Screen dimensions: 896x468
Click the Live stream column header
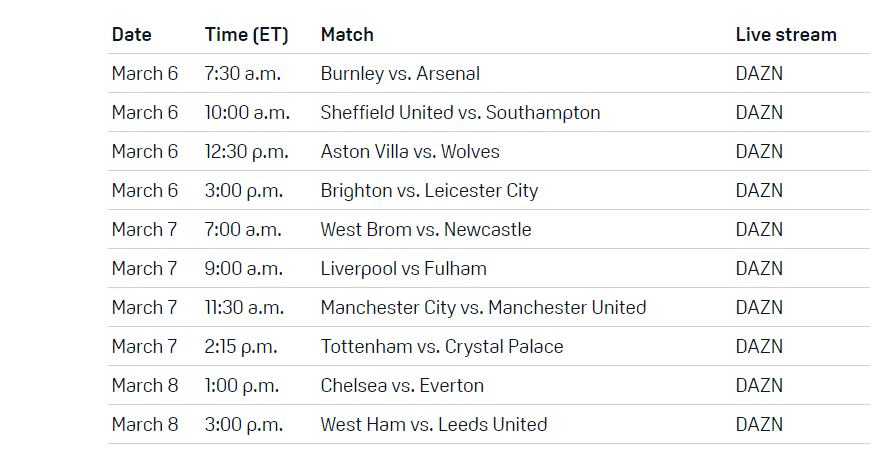click(x=786, y=34)
